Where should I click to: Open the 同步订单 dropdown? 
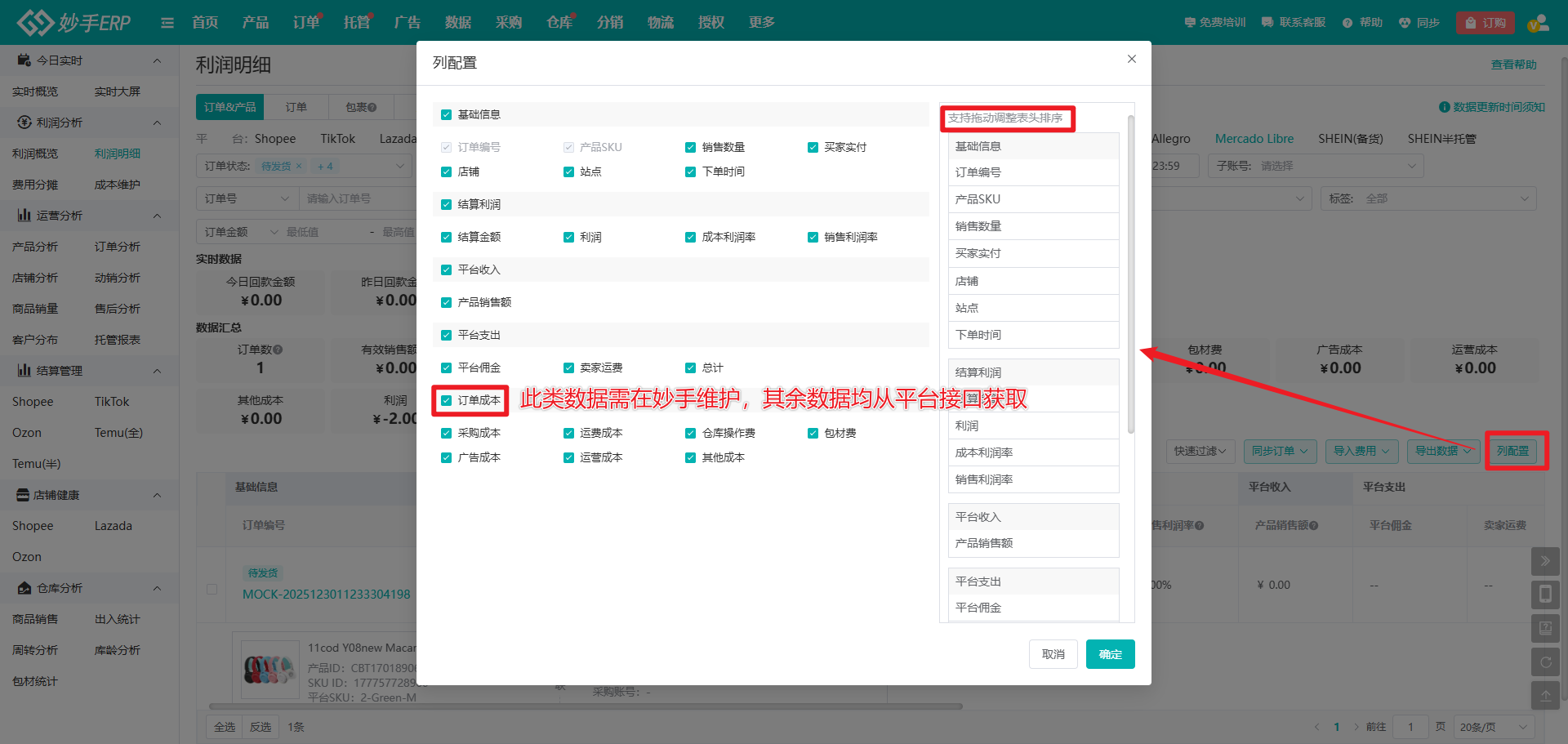coord(1280,451)
